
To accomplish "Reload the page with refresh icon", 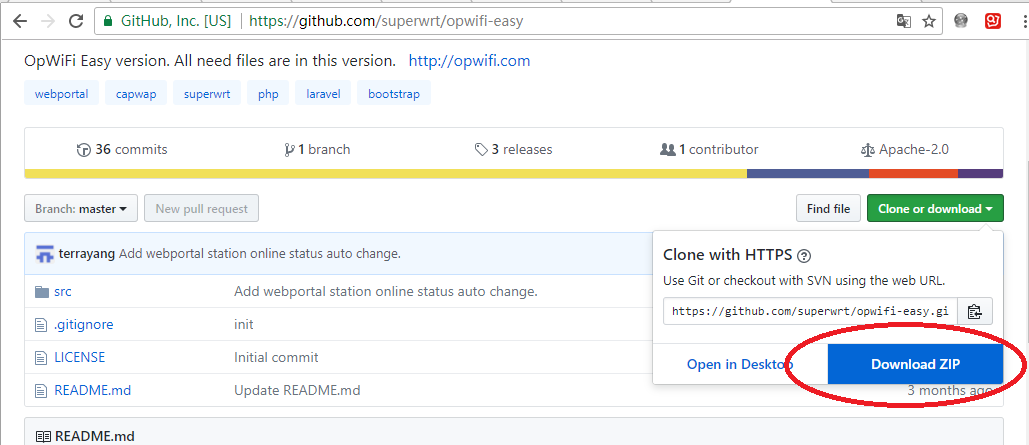I will point(76,21).
